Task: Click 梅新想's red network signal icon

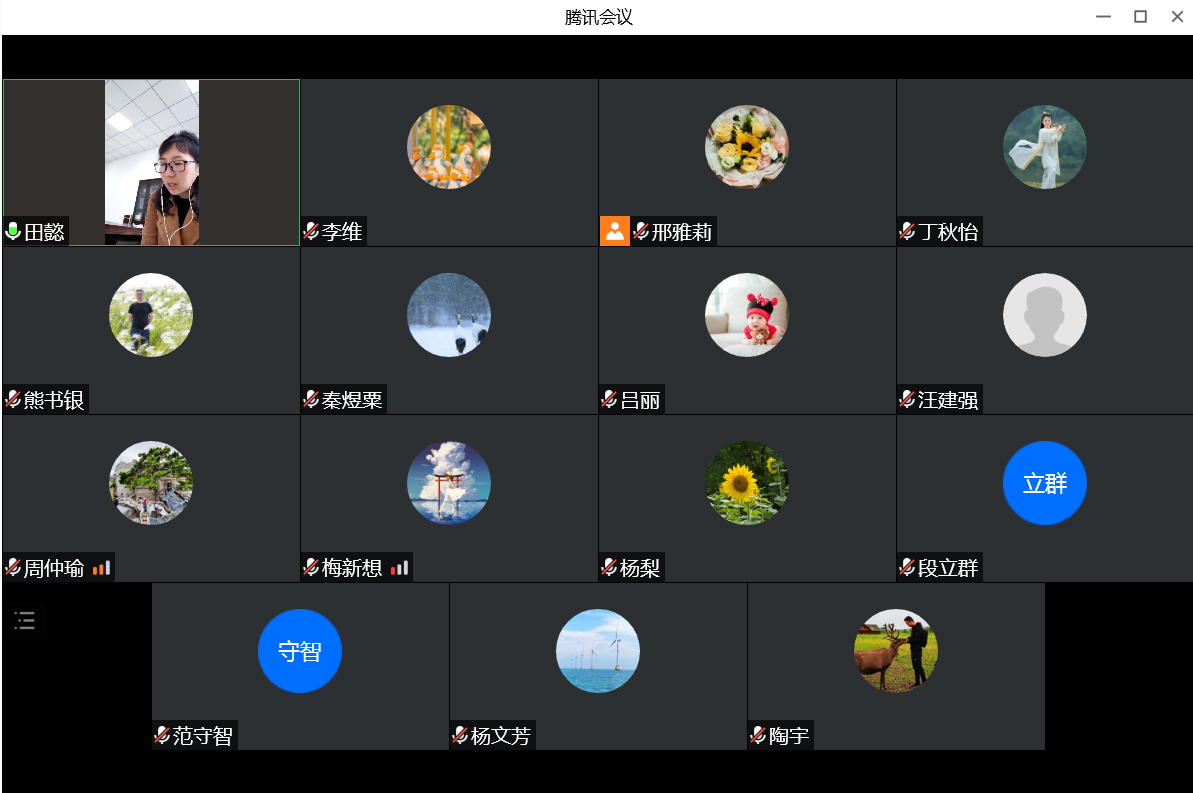Action: (x=399, y=568)
